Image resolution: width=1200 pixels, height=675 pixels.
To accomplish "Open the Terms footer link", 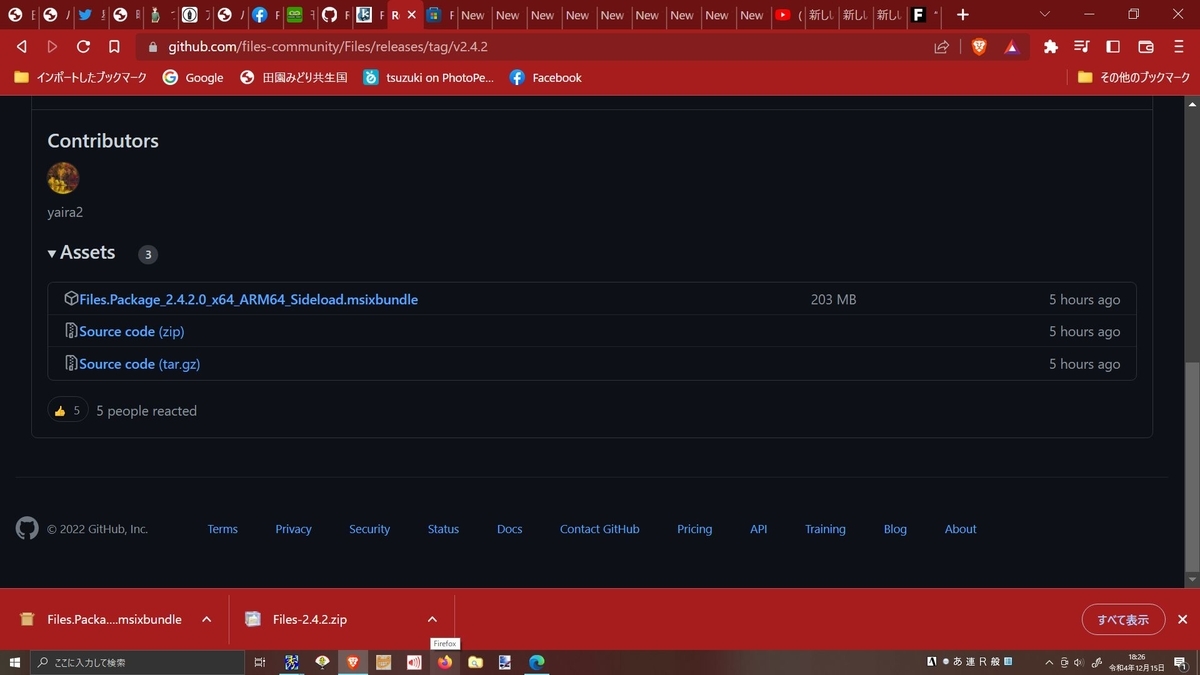I will click(223, 529).
